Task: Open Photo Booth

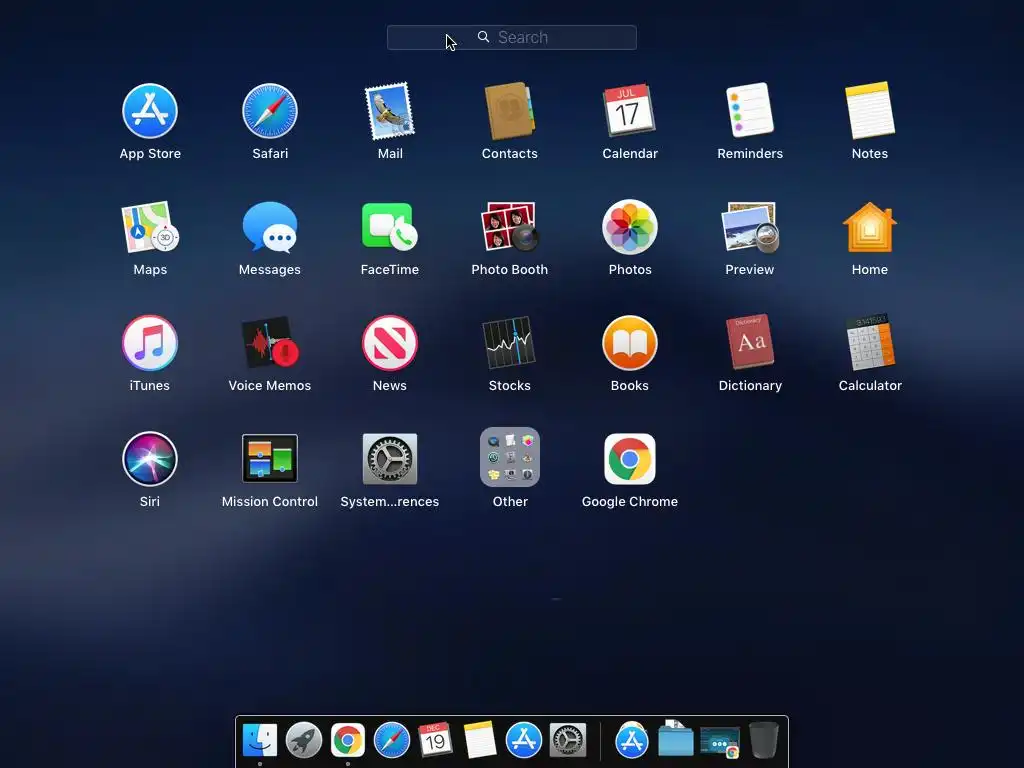Action: click(509, 227)
